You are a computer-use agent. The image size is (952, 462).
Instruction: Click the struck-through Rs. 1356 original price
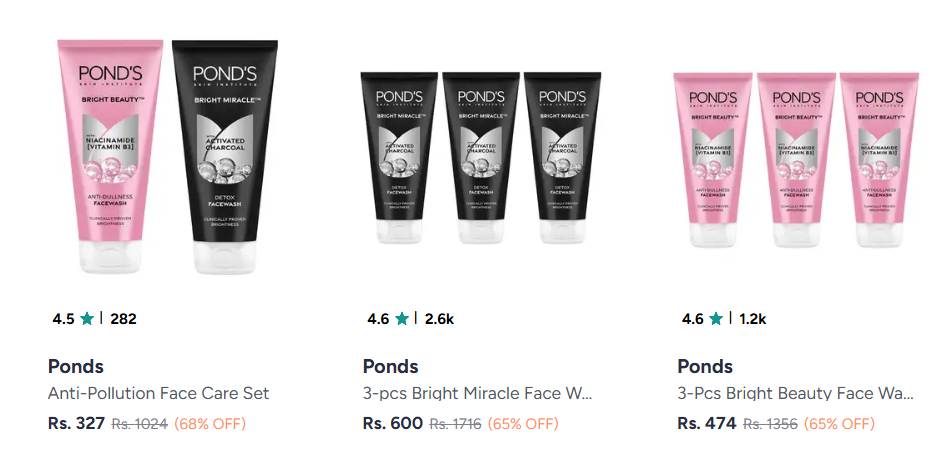click(x=770, y=424)
